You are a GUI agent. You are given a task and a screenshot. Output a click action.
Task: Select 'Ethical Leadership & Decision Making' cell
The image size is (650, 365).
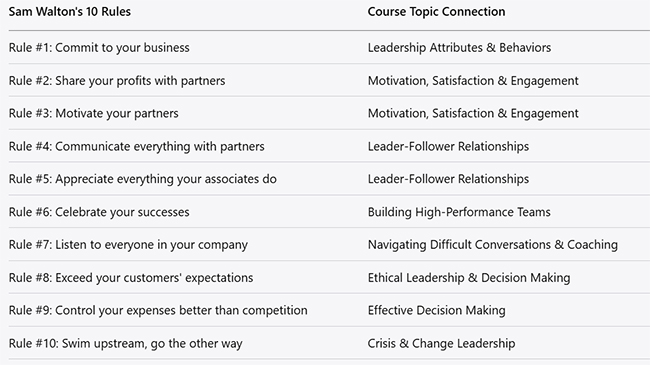[x=469, y=278]
